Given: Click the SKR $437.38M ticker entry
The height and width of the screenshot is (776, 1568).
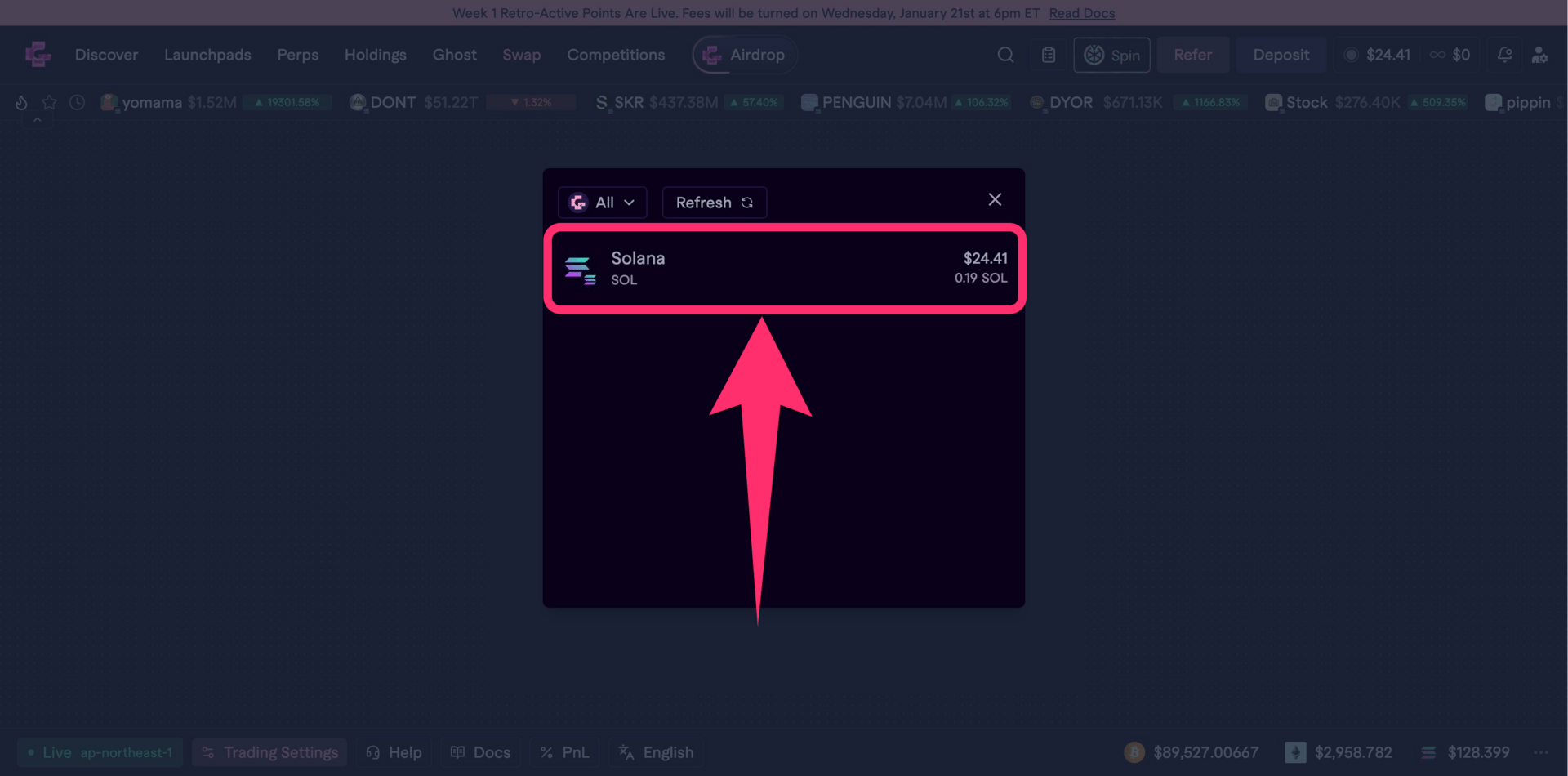Looking at the screenshot, I should tap(688, 102).
